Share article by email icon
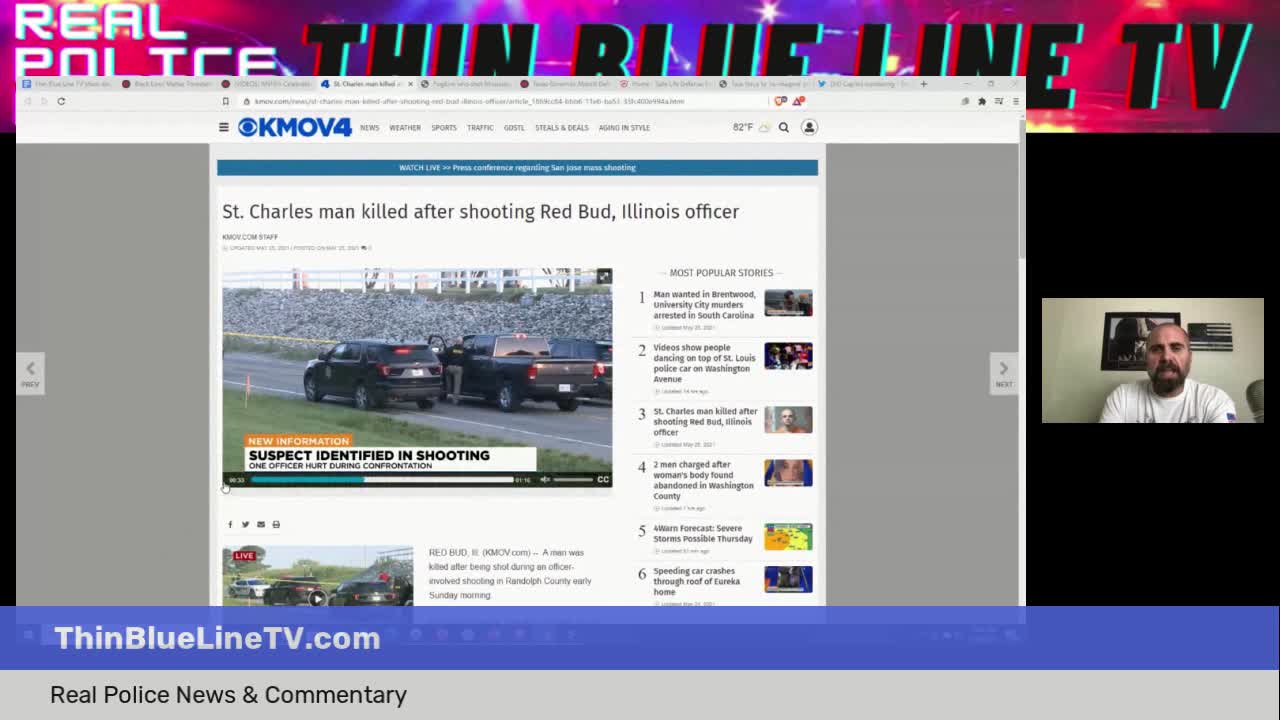The width and height of the screenshot is (1280, 720). pyautogui.click(x=261, y=524)
